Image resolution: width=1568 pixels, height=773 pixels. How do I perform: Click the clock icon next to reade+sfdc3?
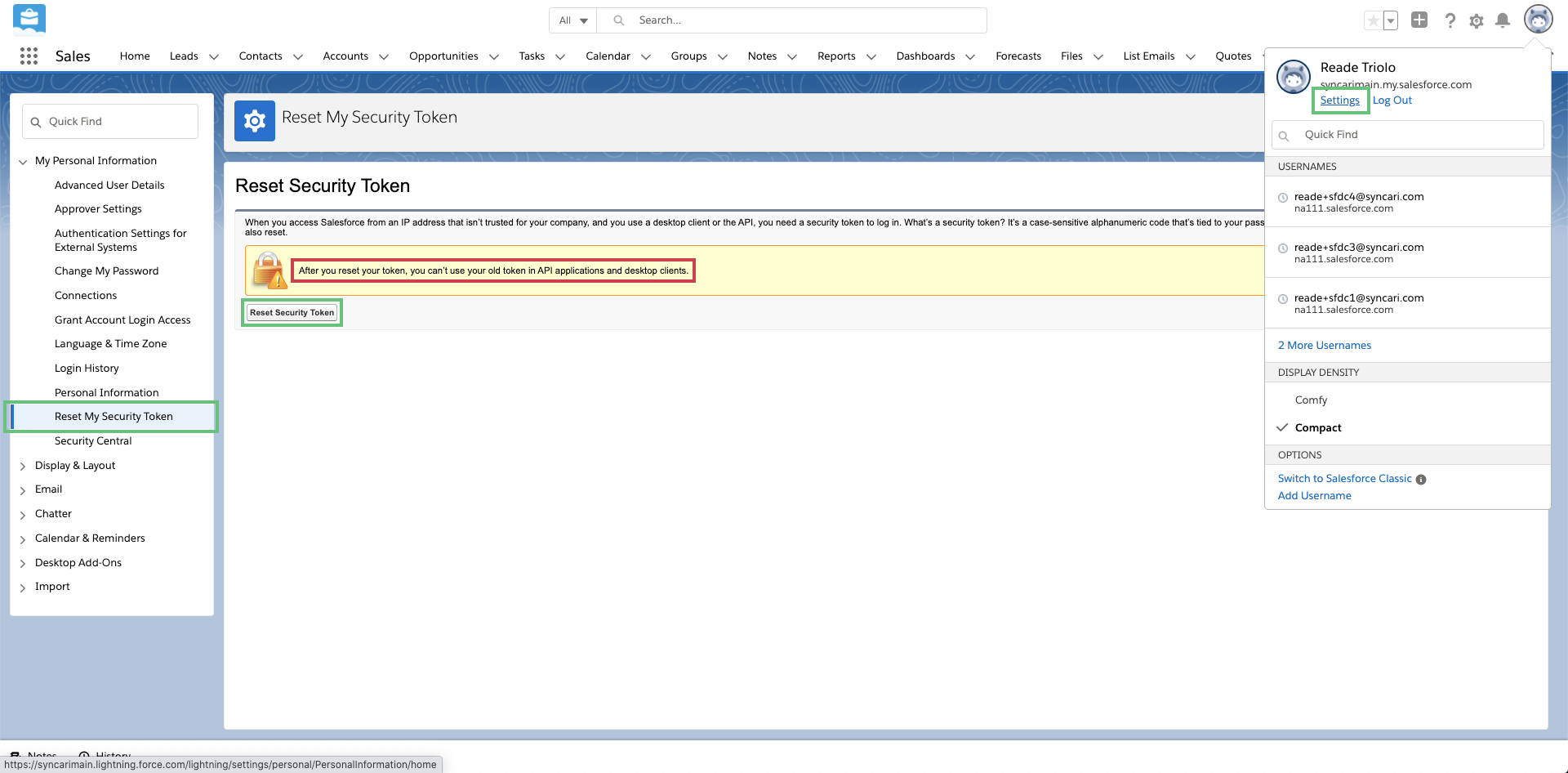(1283, 248)
